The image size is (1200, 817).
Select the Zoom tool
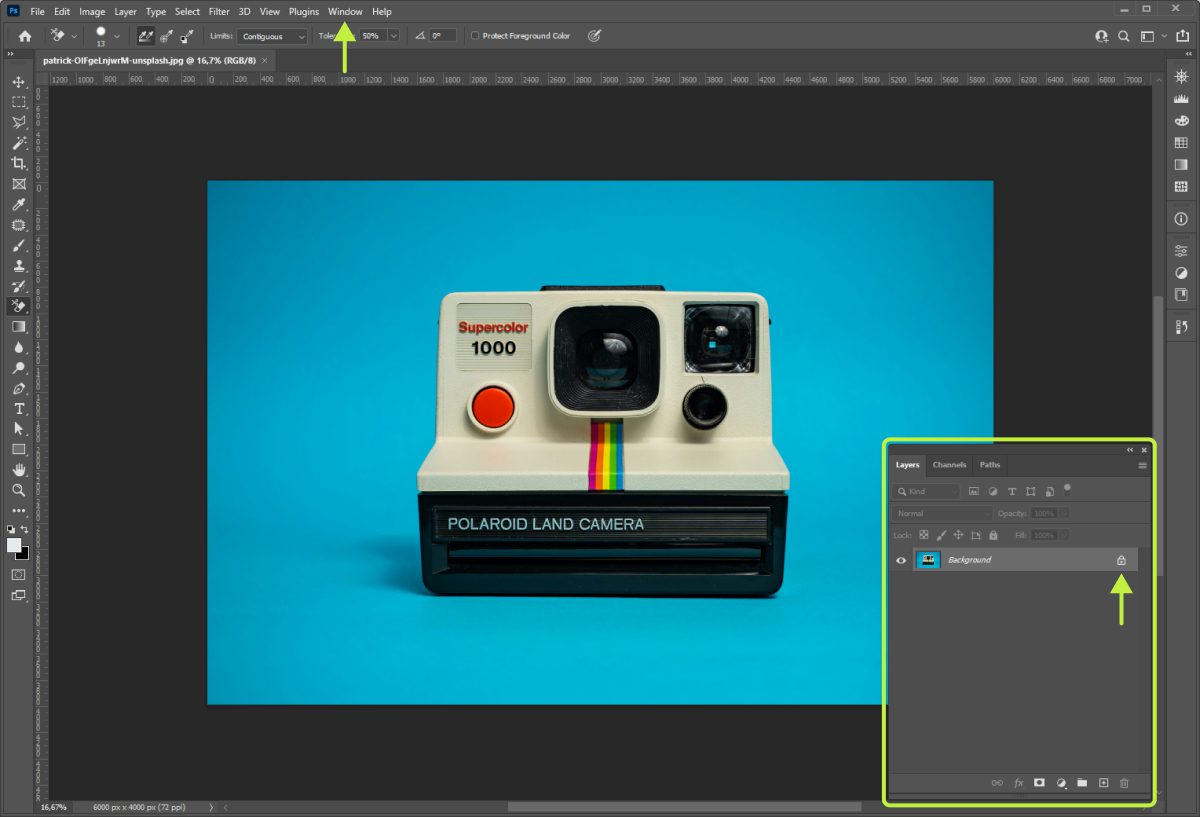pos(18,490)
